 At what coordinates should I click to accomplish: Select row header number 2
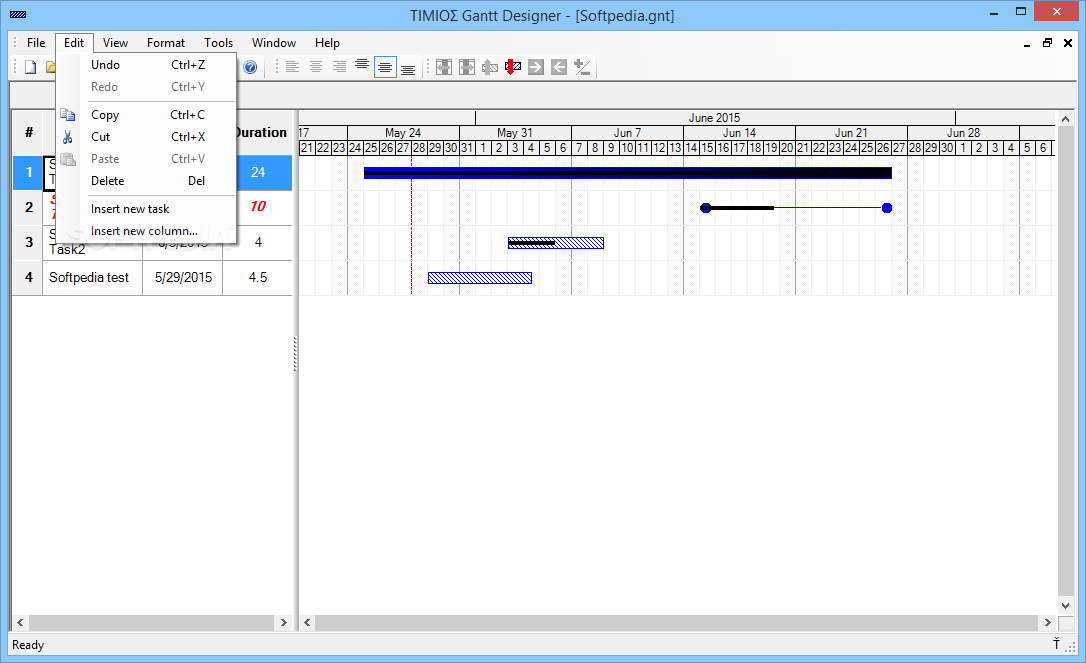tap(28, 207)
